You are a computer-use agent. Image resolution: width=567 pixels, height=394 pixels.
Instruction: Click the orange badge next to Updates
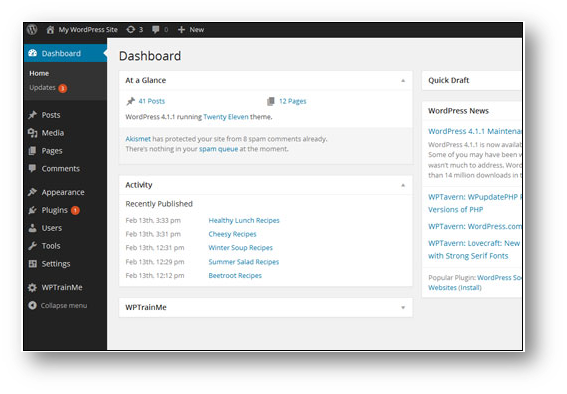(x=63, y=88)
